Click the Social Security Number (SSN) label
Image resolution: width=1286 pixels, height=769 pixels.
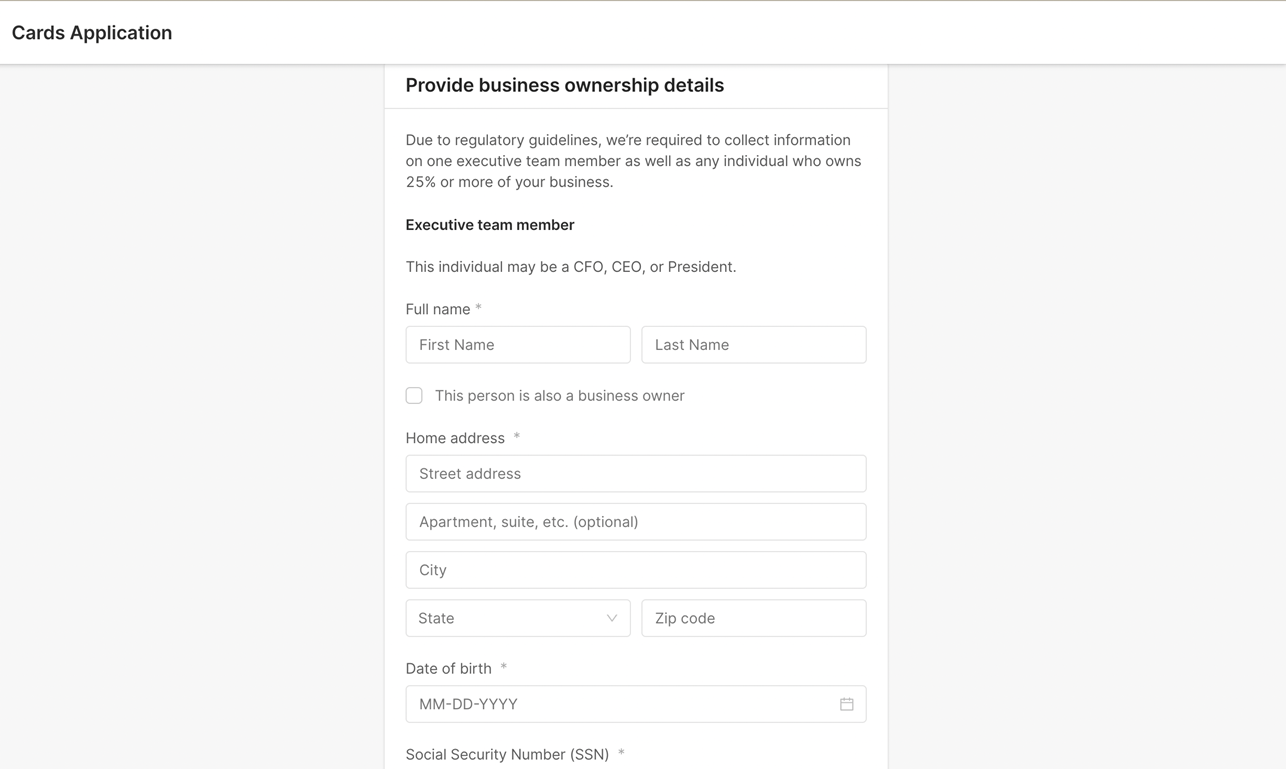click(x=507, y=754)
